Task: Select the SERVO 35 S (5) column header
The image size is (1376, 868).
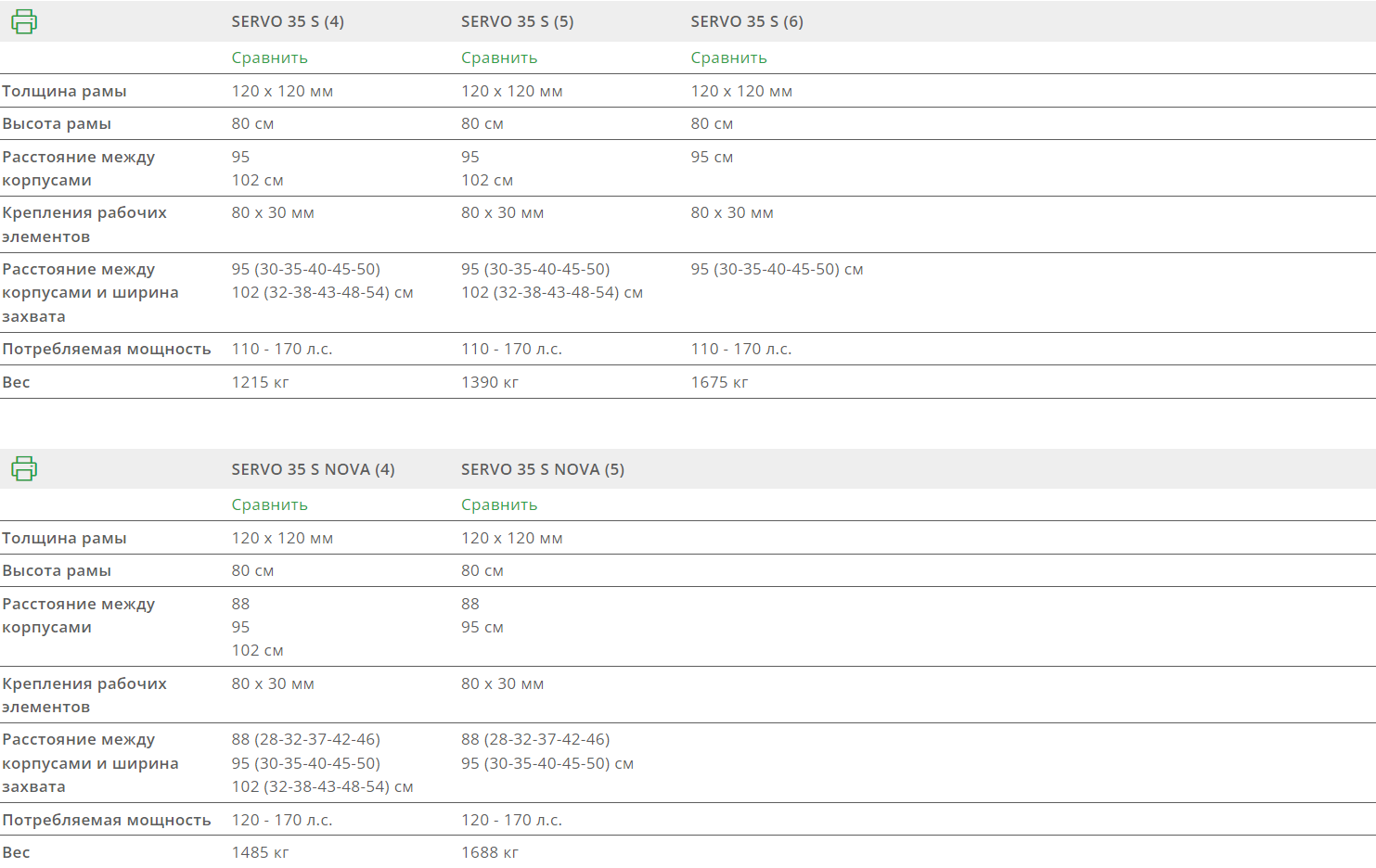Action: pyautogui.click(x=517, y=21)
